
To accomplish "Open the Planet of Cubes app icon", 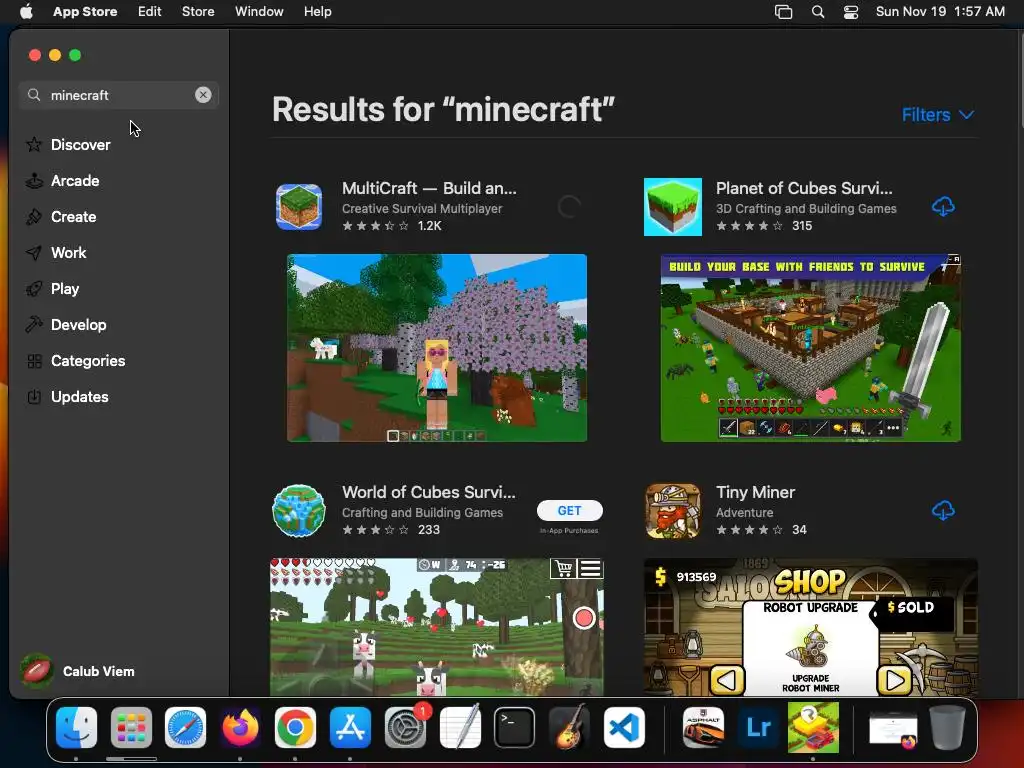I will pos(673,207).
